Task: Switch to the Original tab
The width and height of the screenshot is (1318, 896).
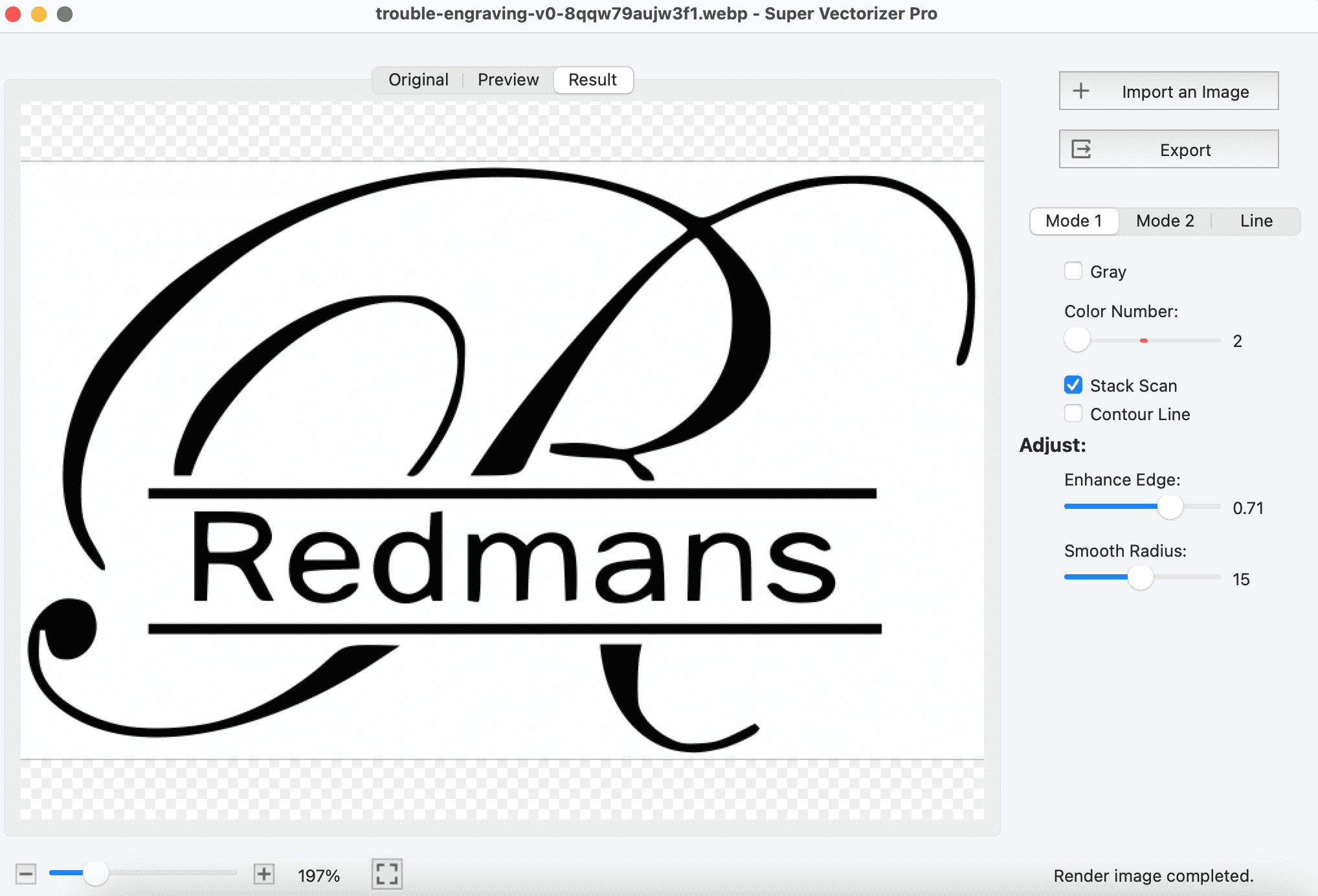Action: (x=418, y=80)
